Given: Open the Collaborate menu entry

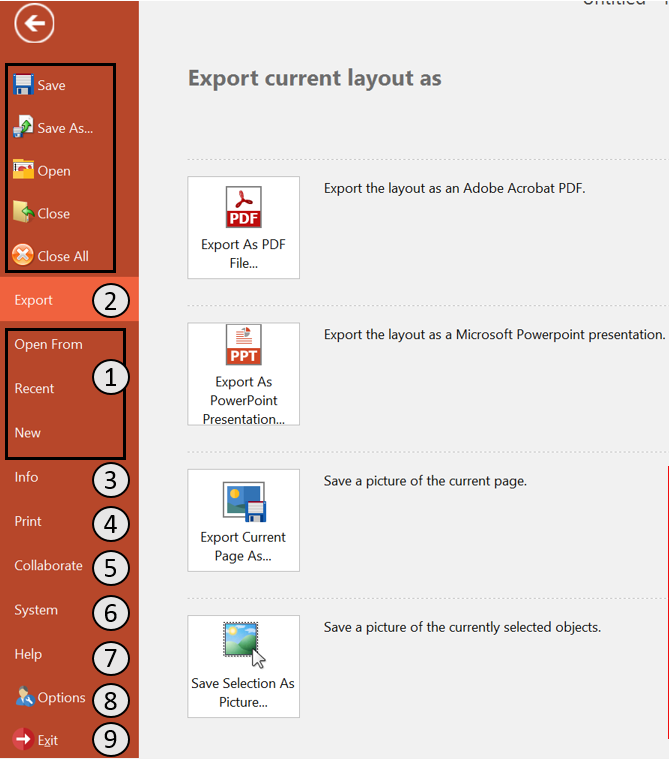Looking at the screenshot, I should coord(48,565).
